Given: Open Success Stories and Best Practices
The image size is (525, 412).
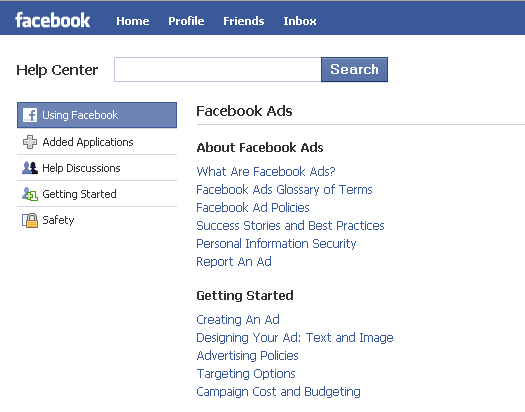Looking at the screenshot, I should 290,226.
